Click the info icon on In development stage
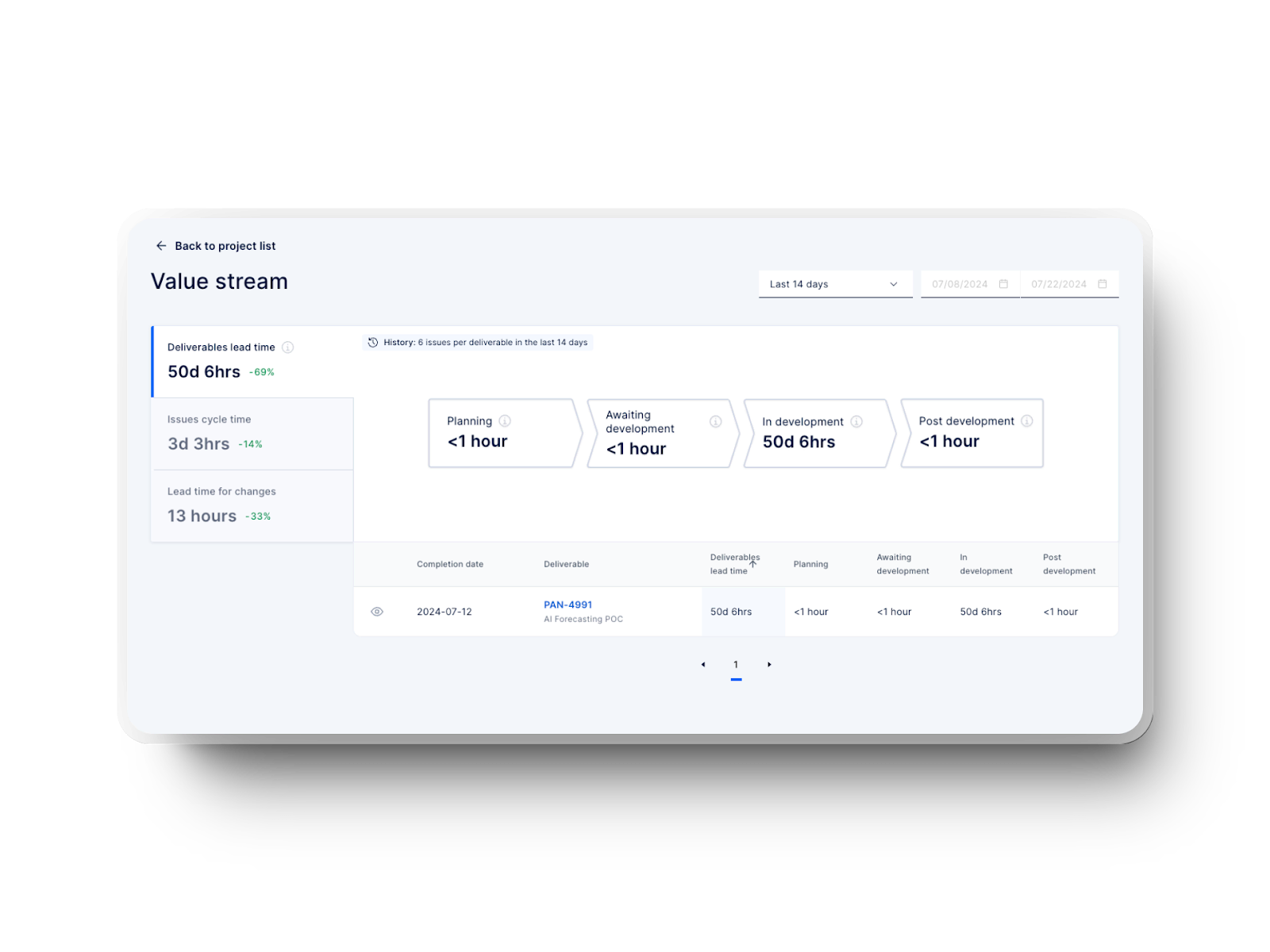Image resolution: width=1270 pixels, height=952 pixels. (x=856, y=422)
